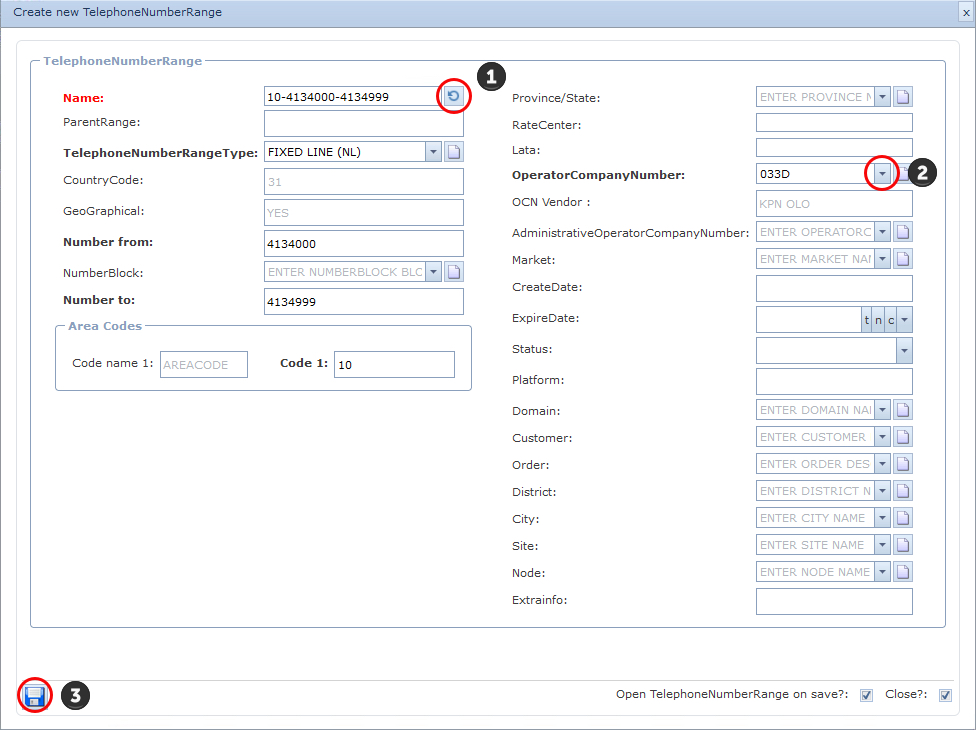This screenshot has width=976, height=730.
Task: Click page icon beside Province/State field
Action: point(903,97)
